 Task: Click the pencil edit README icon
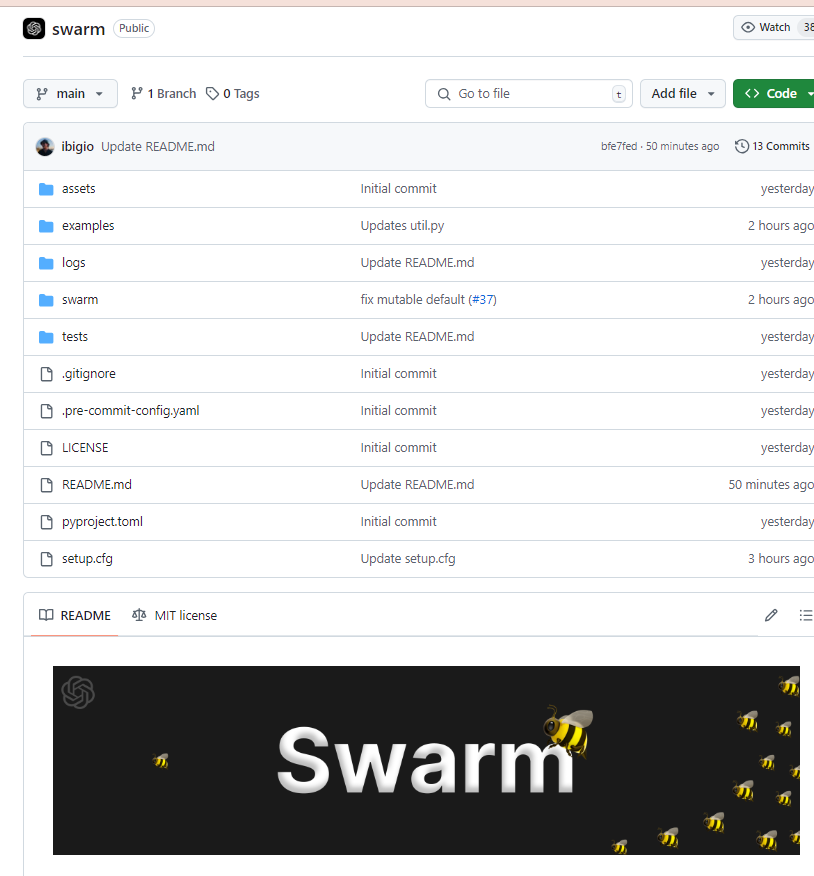coord(771,615)
